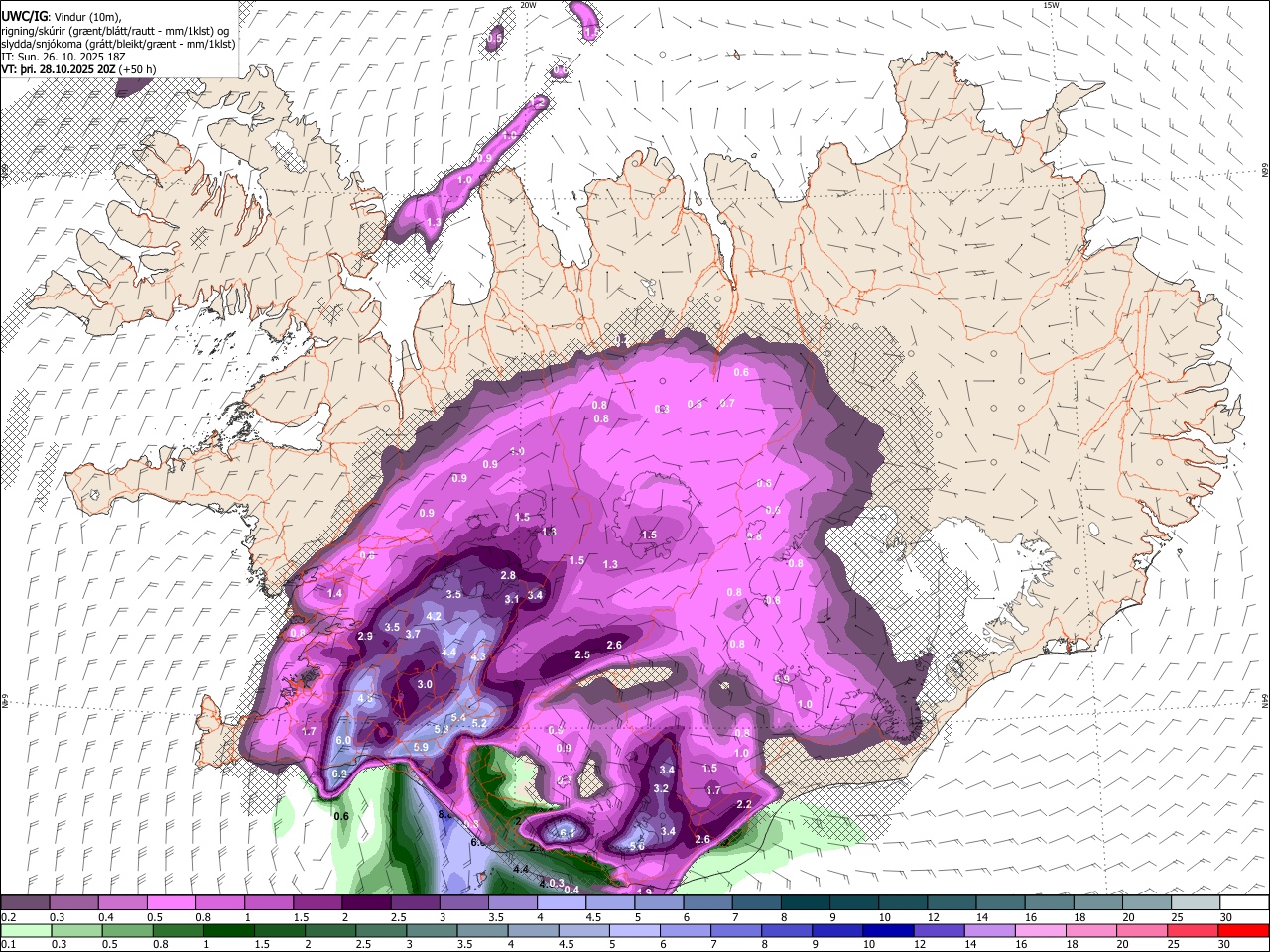Click the 'slydda/snjókoma' legend description line
Viewport: 1270px width, 952px height.
[x=118, y=44]
